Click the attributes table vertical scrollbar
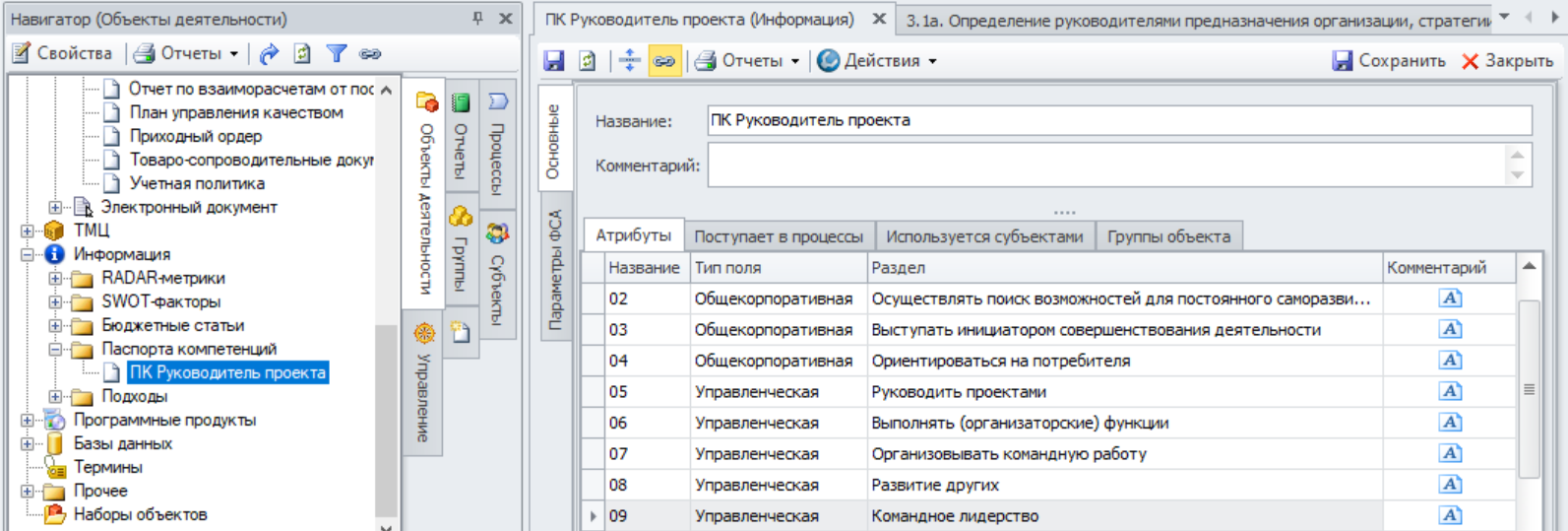1568x531 pixels. click(x=1529, y=389)
